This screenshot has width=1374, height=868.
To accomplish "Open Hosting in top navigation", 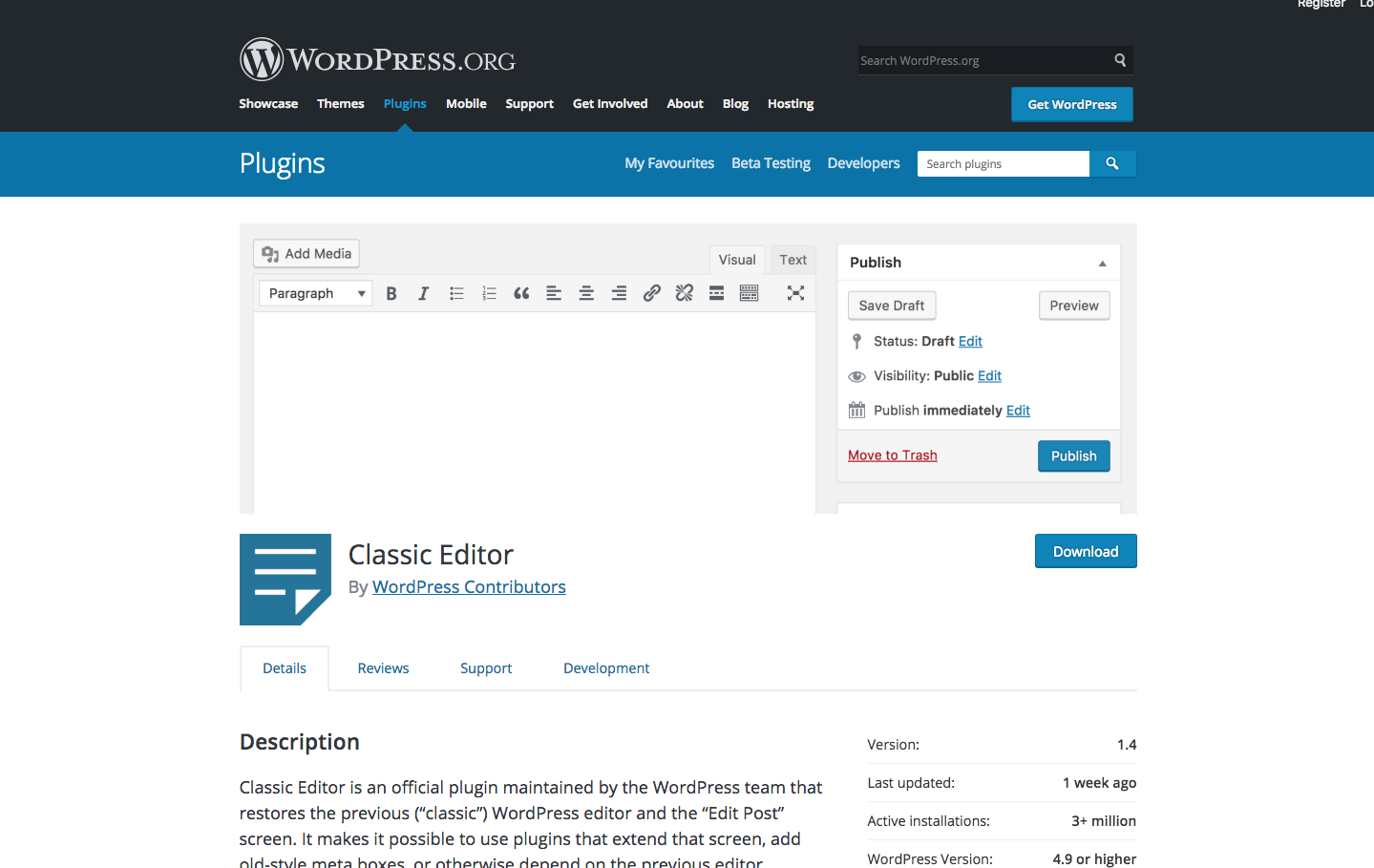I will [x=791, y=103].
